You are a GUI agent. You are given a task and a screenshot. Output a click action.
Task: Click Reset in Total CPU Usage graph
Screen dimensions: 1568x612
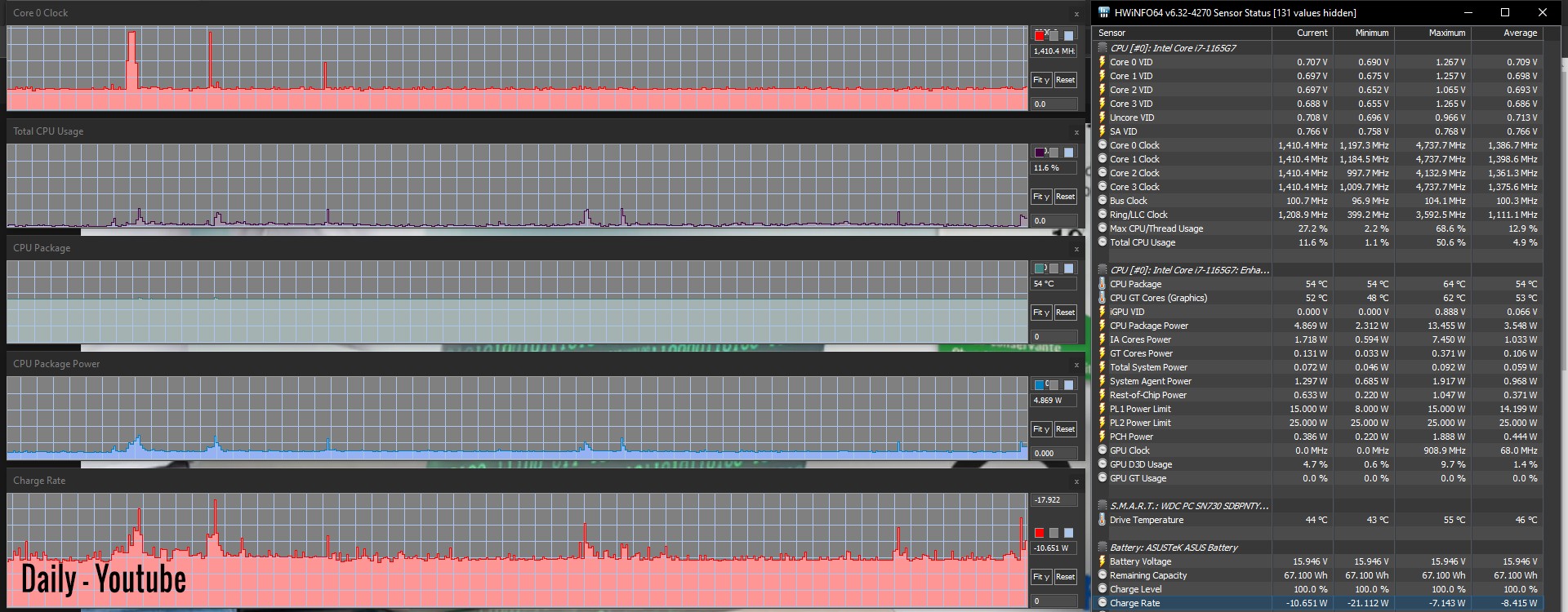point(1065,197)
